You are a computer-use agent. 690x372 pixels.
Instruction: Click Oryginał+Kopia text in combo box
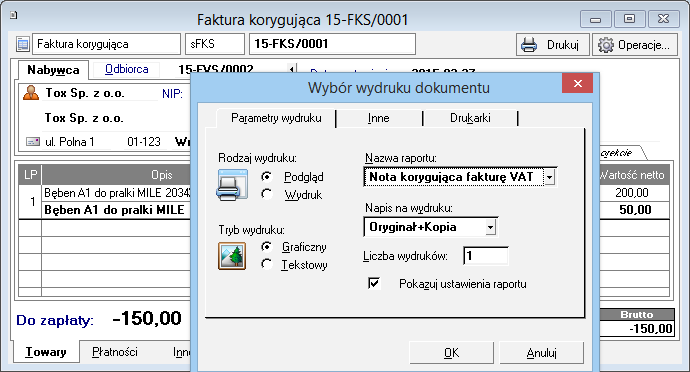(413, 227)
